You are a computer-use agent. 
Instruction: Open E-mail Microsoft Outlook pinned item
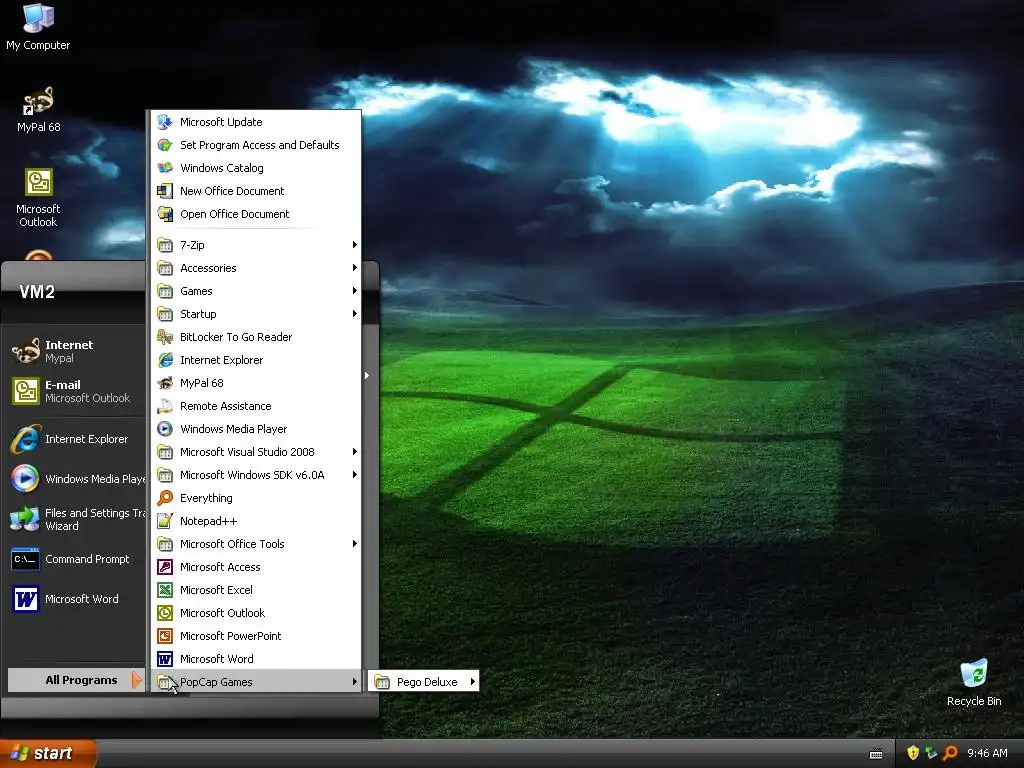coord(73,391)
